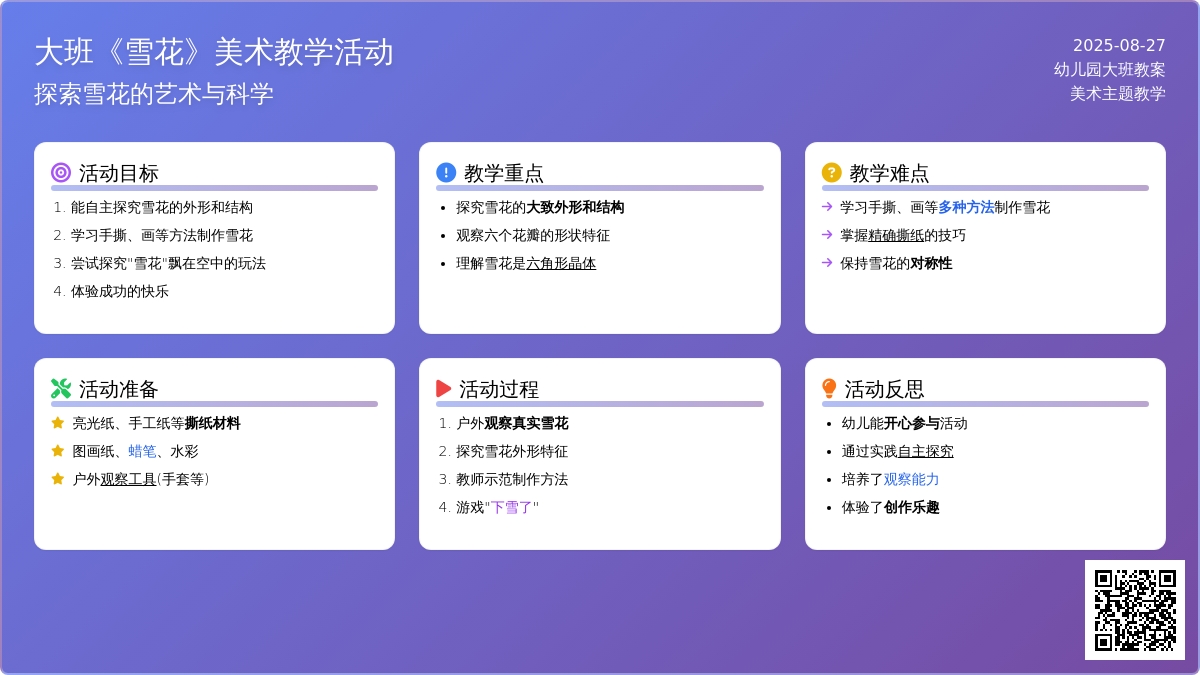Click process step 户外观察真实雪花
Screen dimensions: 1200x675
click(512, 423)
